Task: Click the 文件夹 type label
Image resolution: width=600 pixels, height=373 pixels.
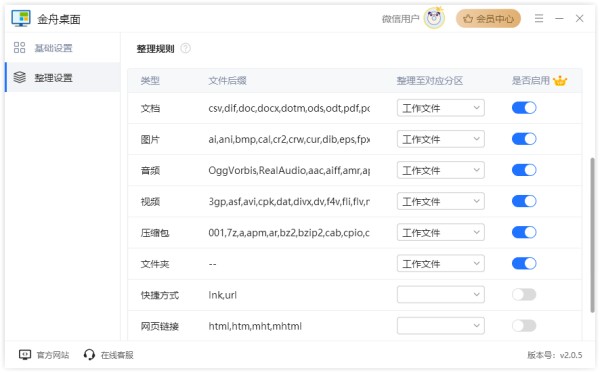Action: coord(155,264)
